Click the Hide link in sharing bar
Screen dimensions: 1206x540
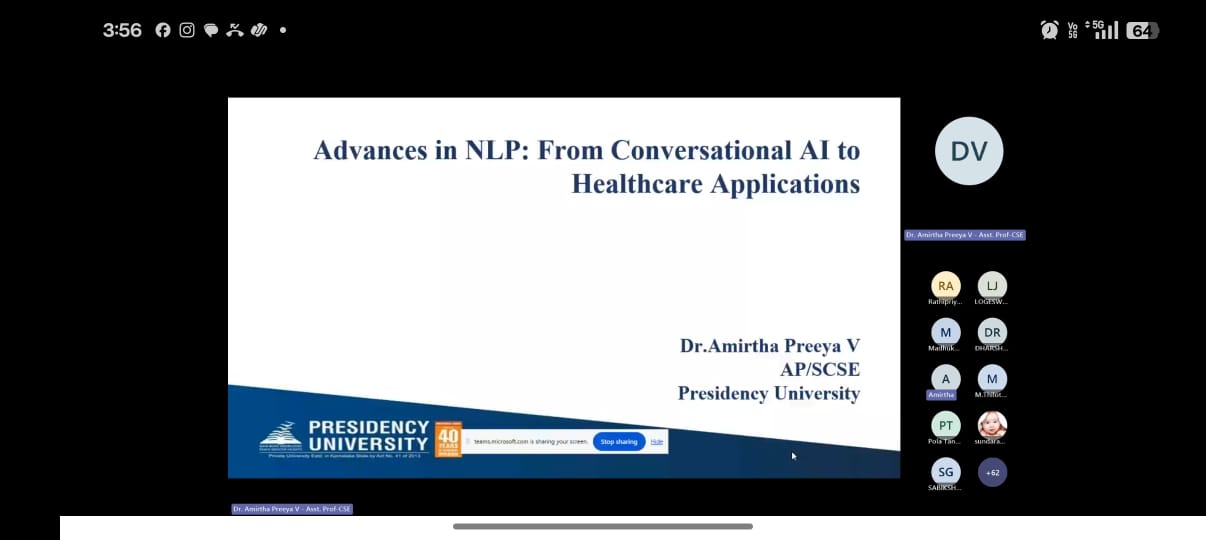(657, 441)
